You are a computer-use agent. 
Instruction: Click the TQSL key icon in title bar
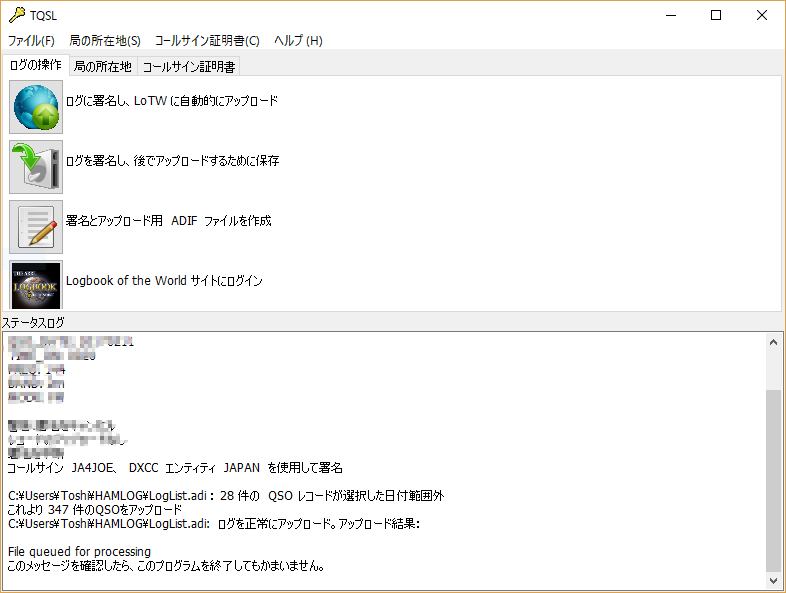pyautogui.click(x=17, y=15)
